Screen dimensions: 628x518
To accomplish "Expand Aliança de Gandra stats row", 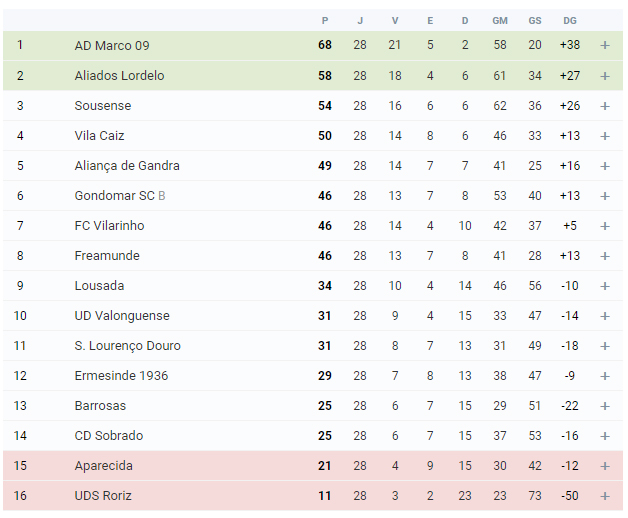I will tap(605, 166).
